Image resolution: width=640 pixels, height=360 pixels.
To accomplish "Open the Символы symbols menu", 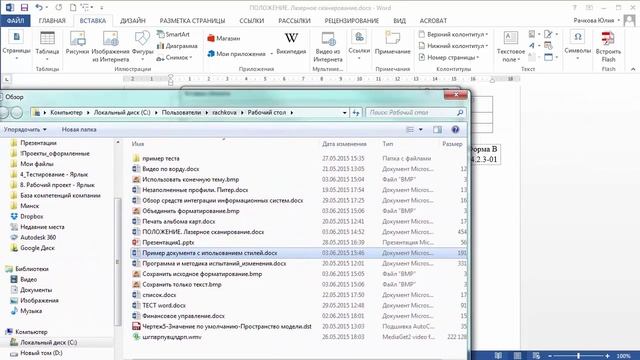I will click(x=578, y=46).
